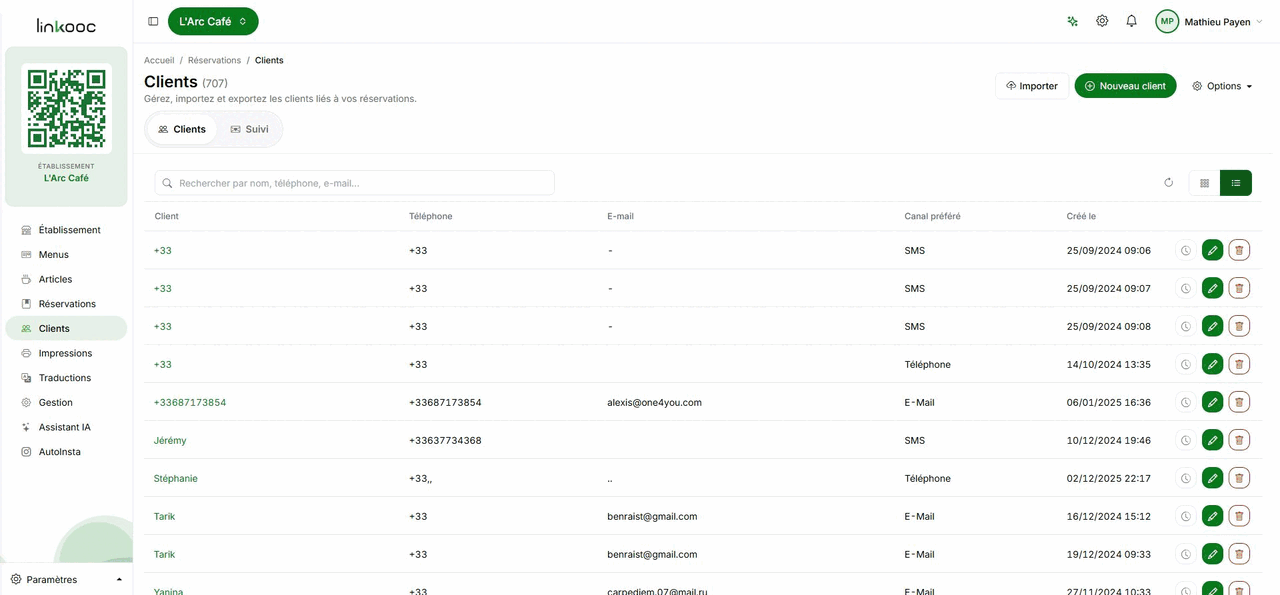Viewport: 1280px width, 595px height.
Task: View history of client Jérémy
Action: (x=1185, y=441)
